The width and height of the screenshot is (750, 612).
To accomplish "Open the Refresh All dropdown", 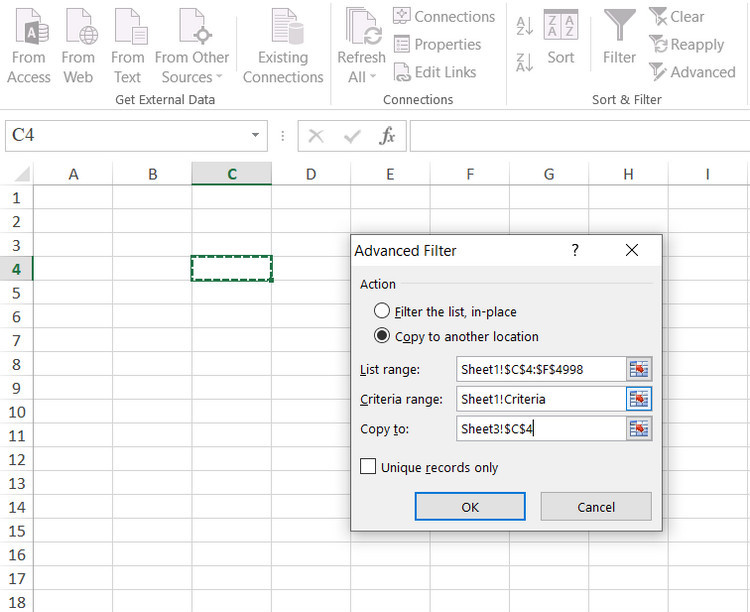I will [361, 46].
